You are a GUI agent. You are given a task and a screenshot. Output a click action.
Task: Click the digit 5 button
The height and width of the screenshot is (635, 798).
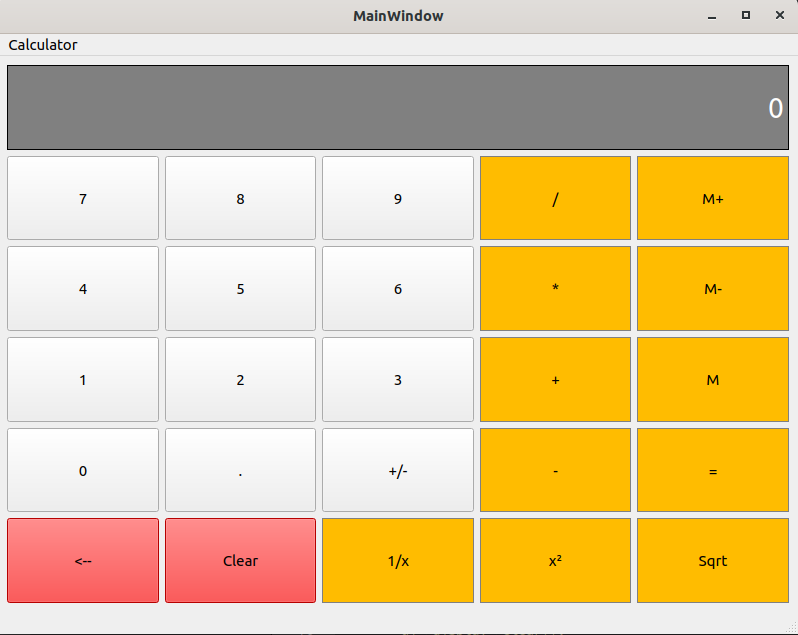pos(240,288)
